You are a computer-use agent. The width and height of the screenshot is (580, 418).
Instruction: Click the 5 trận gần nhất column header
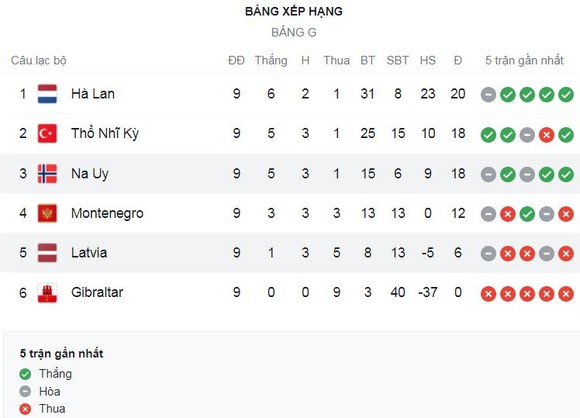tap(524, 60)
